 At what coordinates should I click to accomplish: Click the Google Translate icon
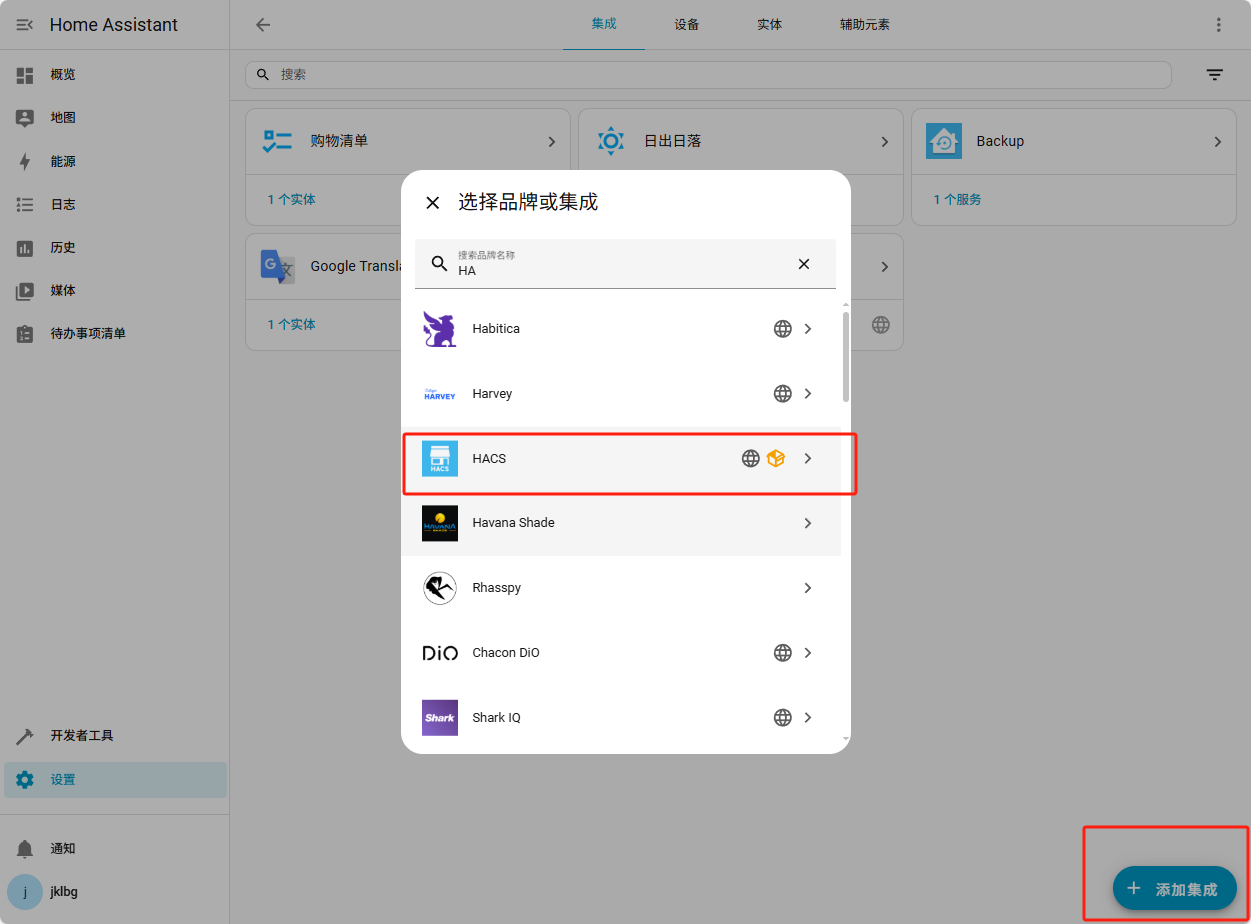click(x=277, y=267)
